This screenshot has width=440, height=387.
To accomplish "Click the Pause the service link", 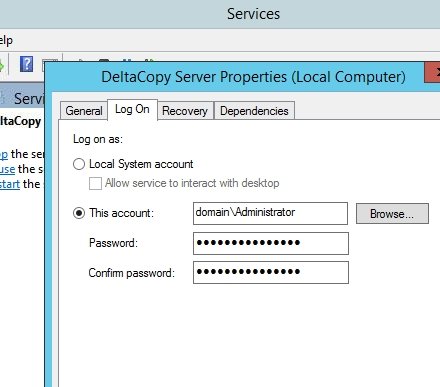I will point(7,169).
